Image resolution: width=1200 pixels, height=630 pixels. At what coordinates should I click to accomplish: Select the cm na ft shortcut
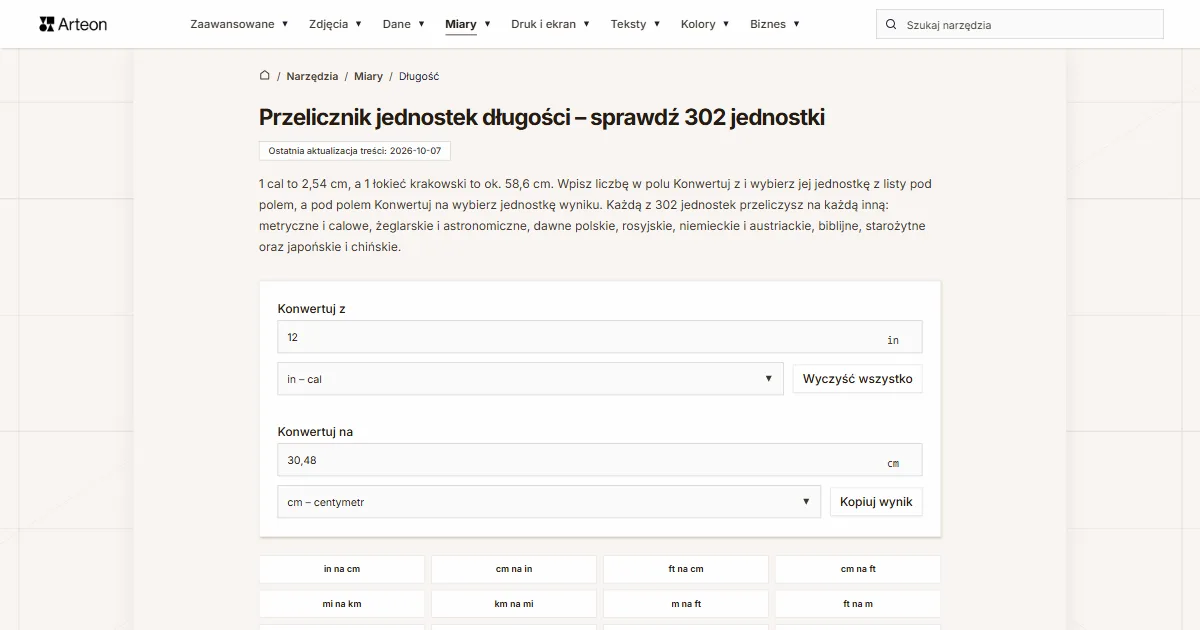(858, 569)
